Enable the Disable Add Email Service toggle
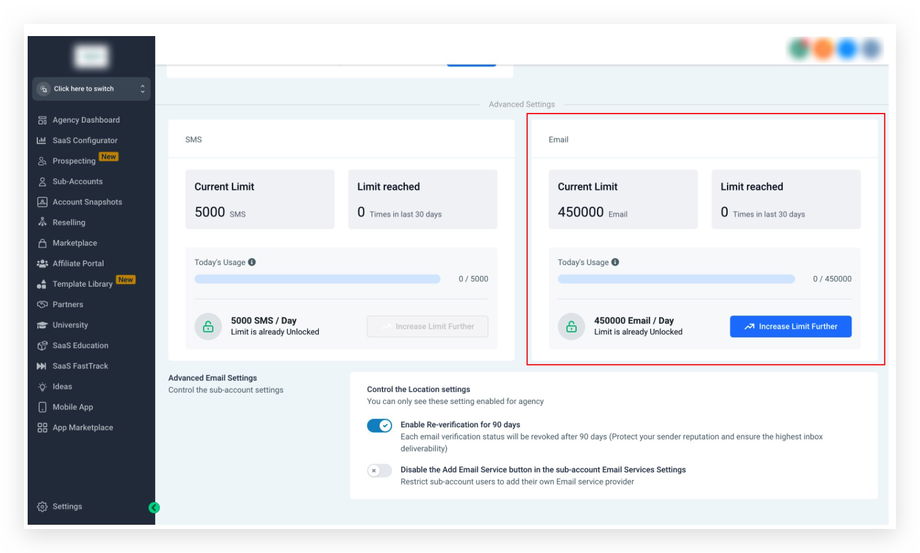The height and width of the screenshot is (553, 920). click(380, 470)
